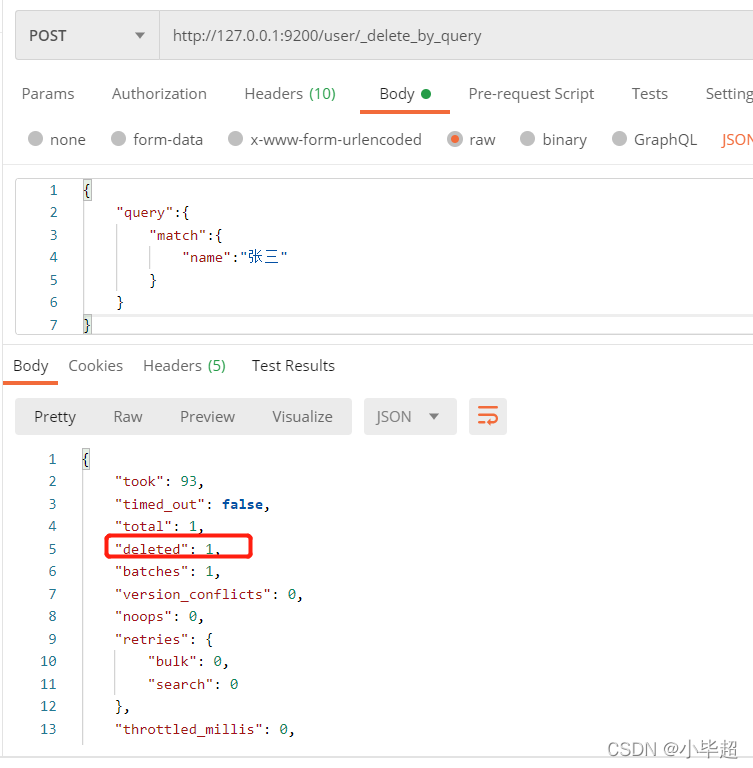Open the orange JSON body type selector
This screenshot has width=753, height=768.
(736, 140)
